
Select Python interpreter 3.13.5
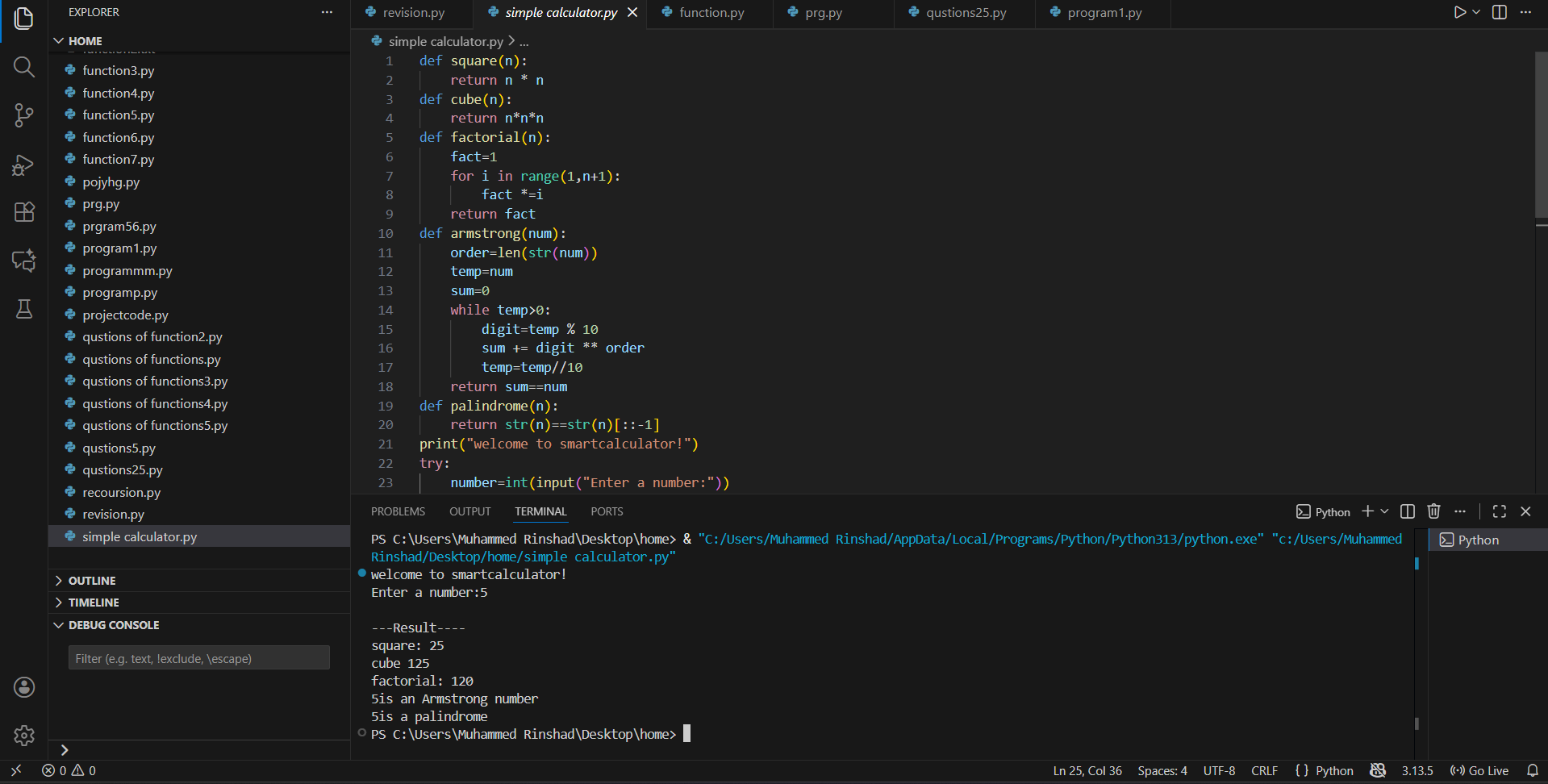pos(1418,770)
